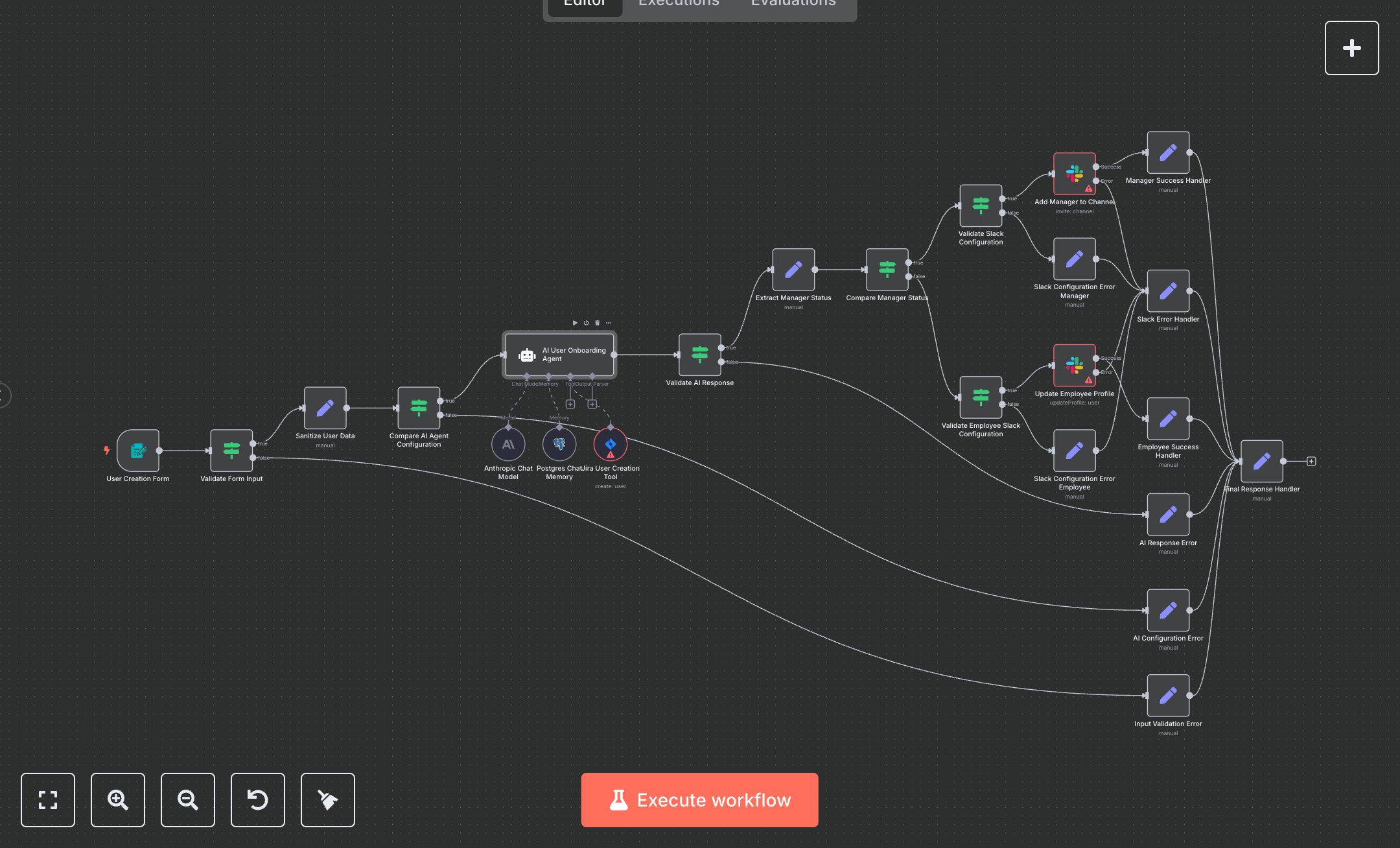Open the AI agent node three-dots menu

click(609, 323)
